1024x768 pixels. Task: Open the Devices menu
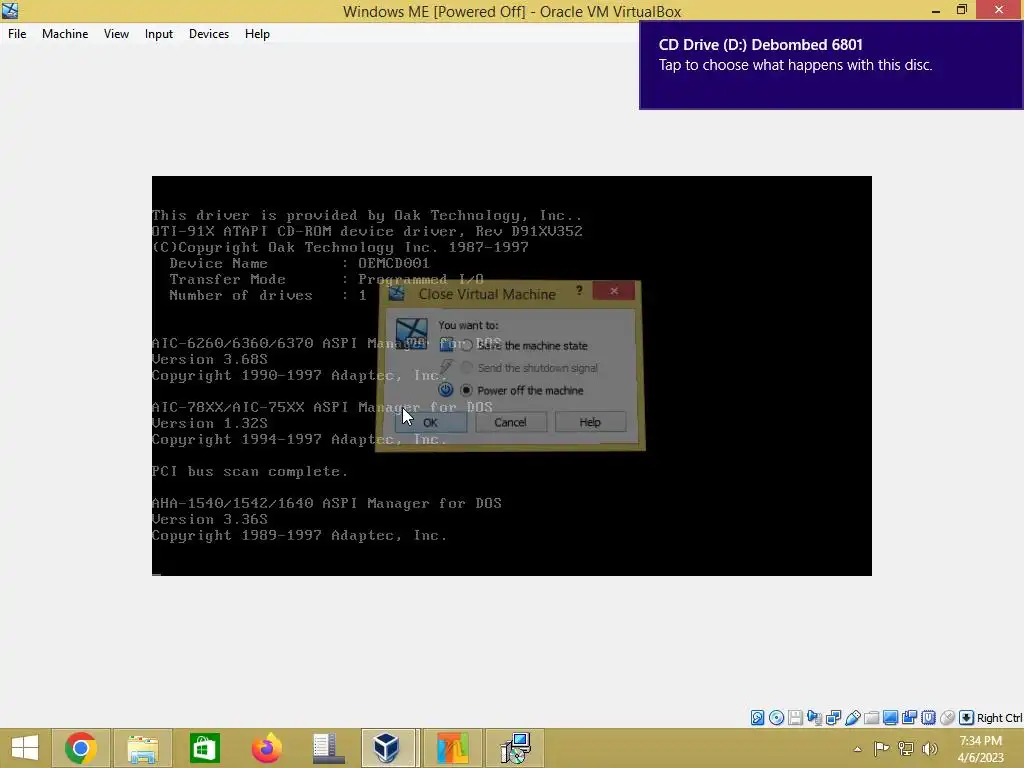208,34
